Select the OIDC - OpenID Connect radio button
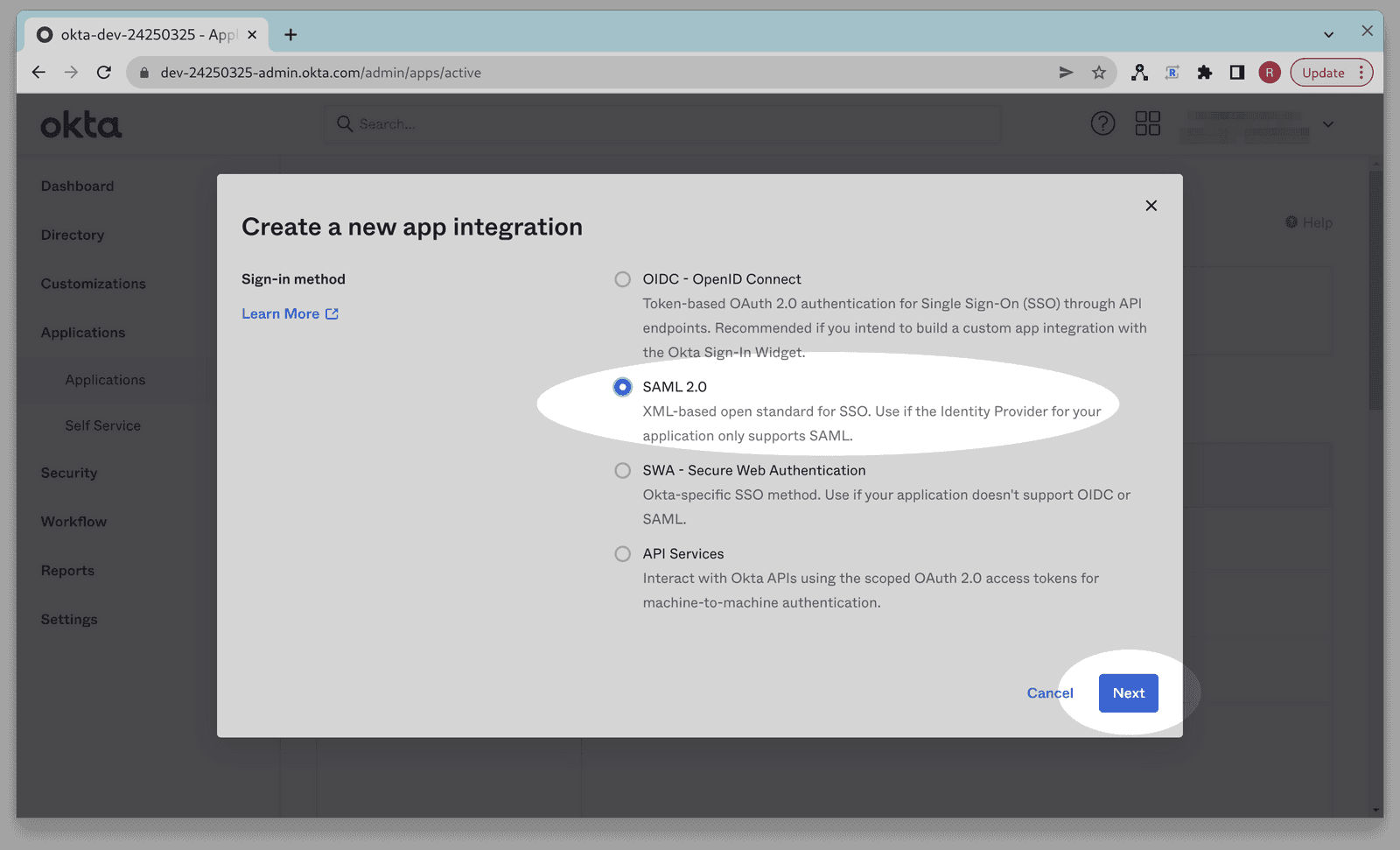The width and height of the screenshot is (1400, 850). (622, 279)
